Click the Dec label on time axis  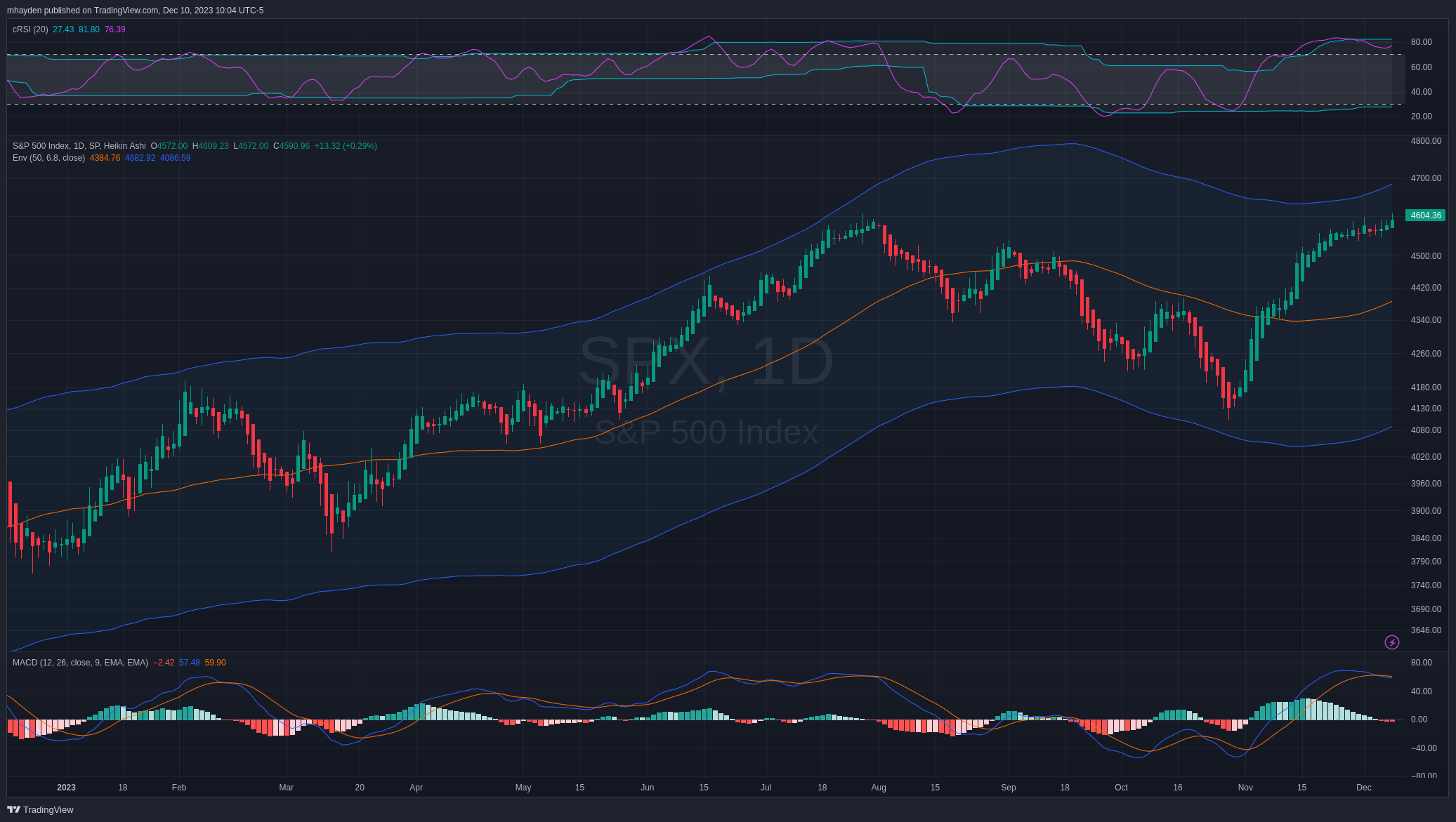[1364, 788]
